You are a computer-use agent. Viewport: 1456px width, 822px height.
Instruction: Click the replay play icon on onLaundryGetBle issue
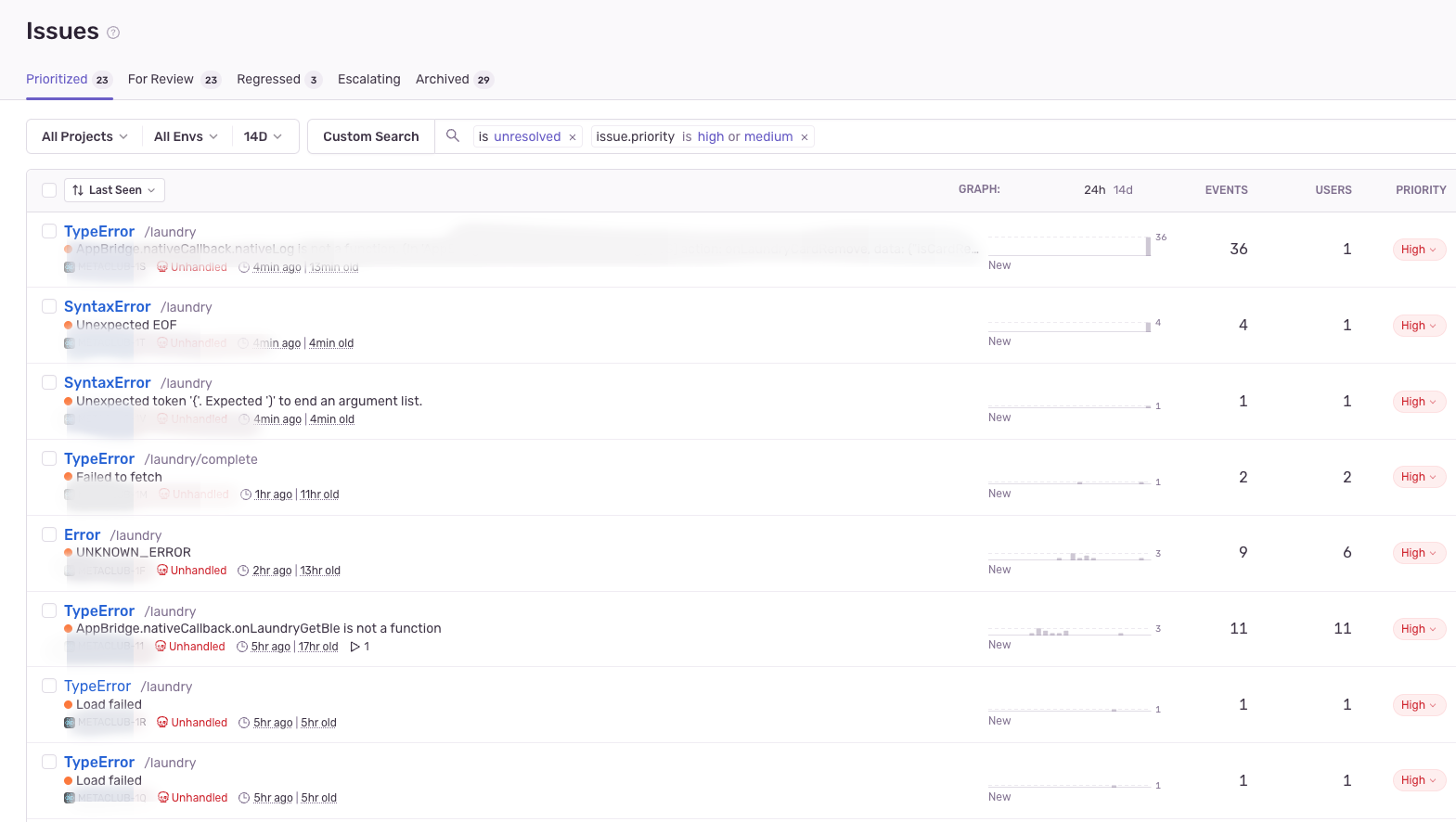coord(354,647)
